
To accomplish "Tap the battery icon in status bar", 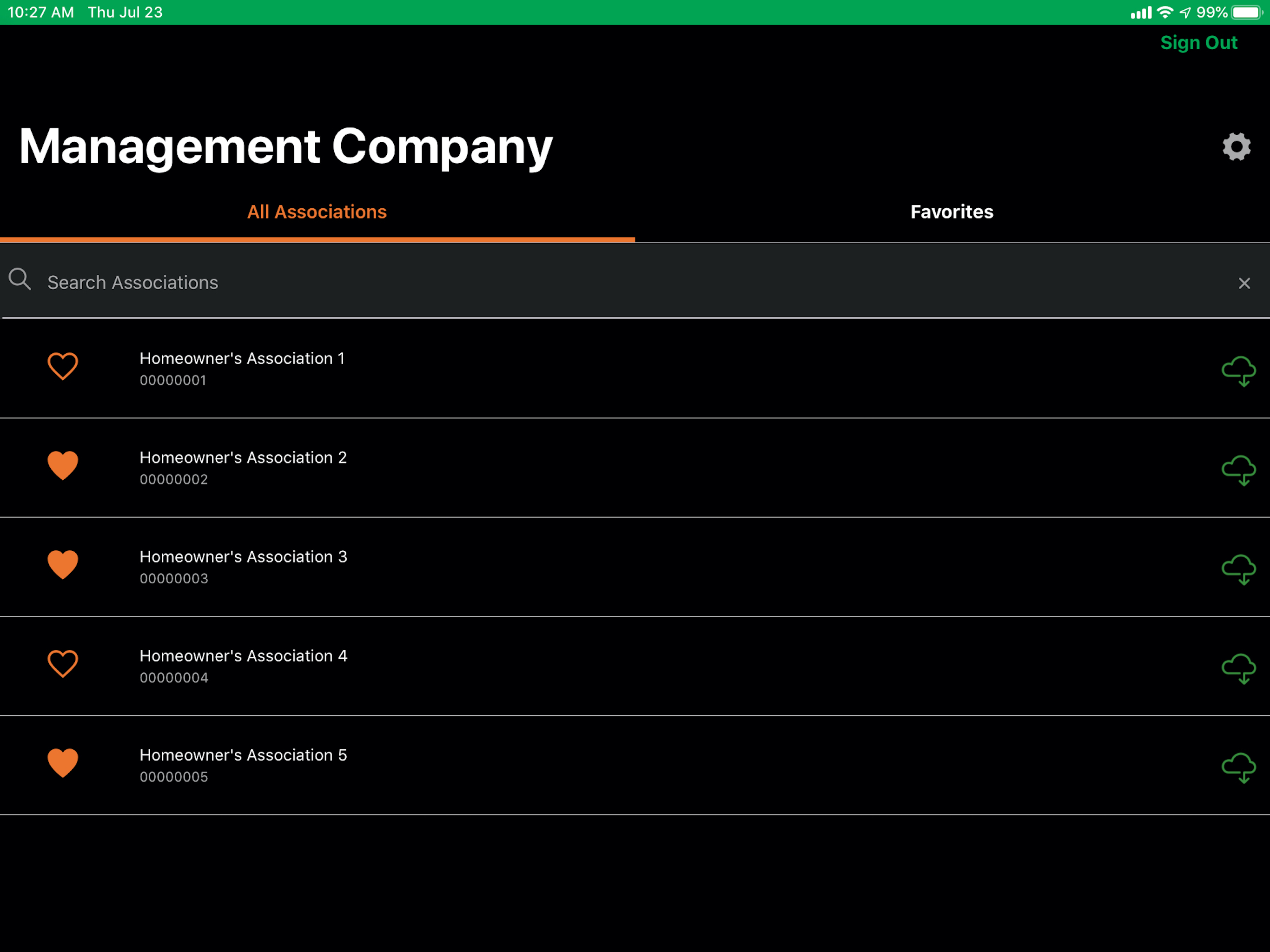I will [1246, 12].
